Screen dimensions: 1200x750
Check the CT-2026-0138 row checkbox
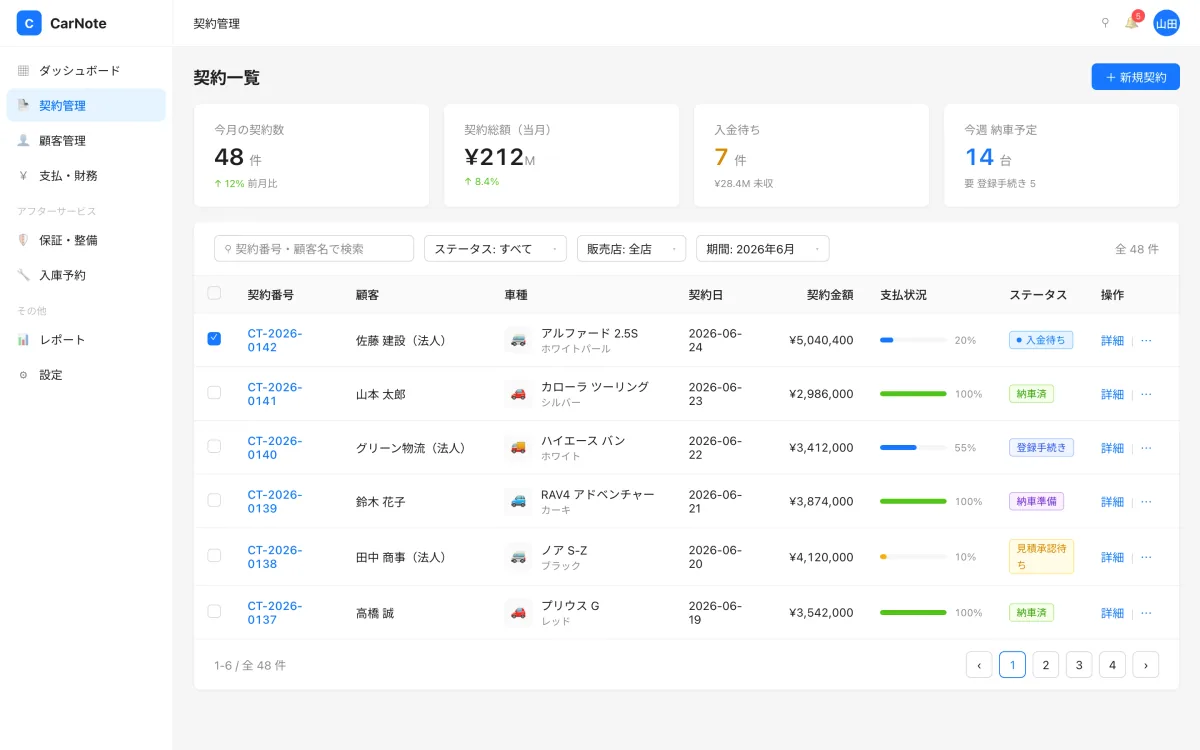pyautogui.click(x=214, y=556)
